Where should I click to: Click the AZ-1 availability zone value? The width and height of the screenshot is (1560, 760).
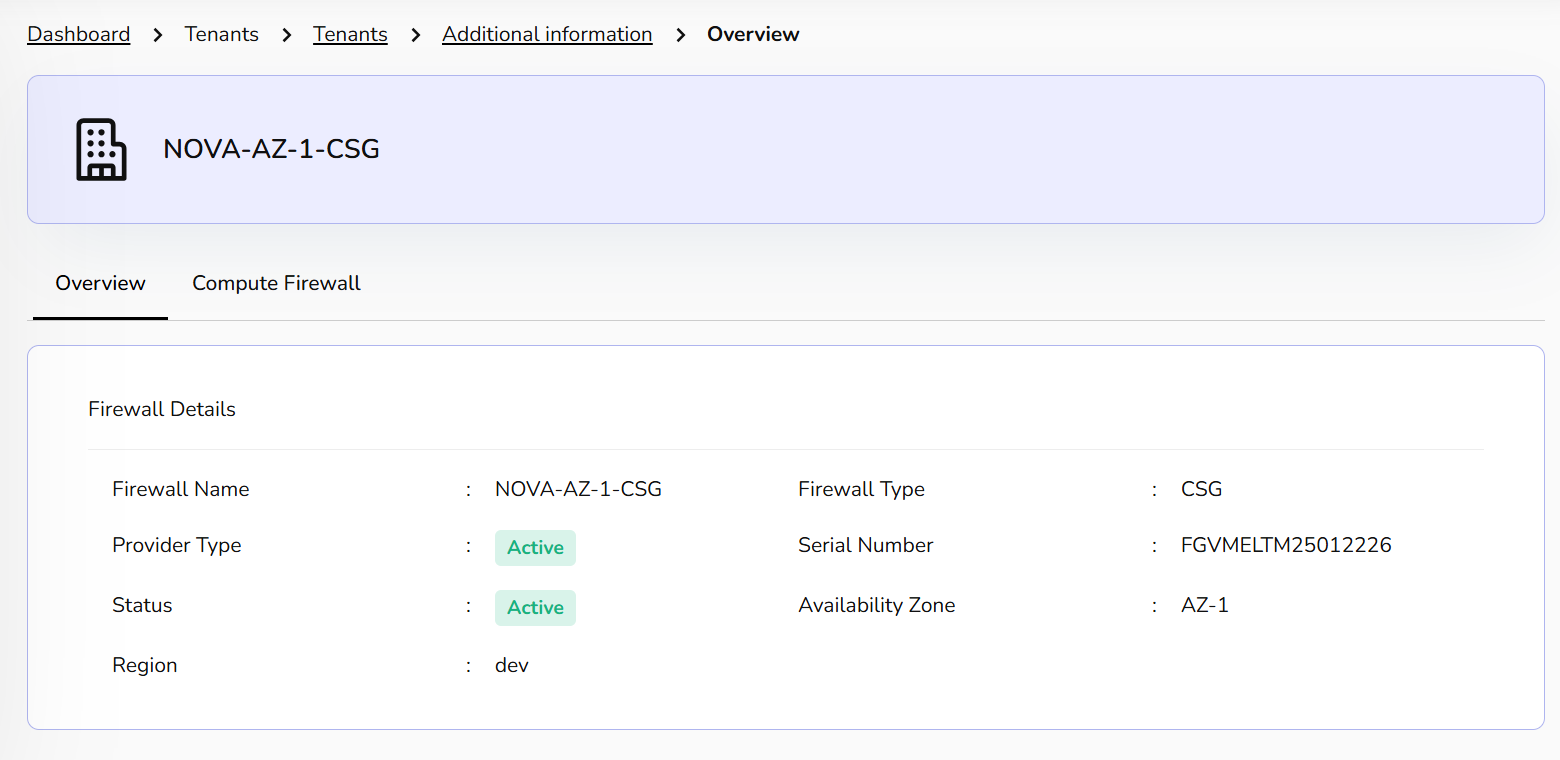click(1204, 605)
